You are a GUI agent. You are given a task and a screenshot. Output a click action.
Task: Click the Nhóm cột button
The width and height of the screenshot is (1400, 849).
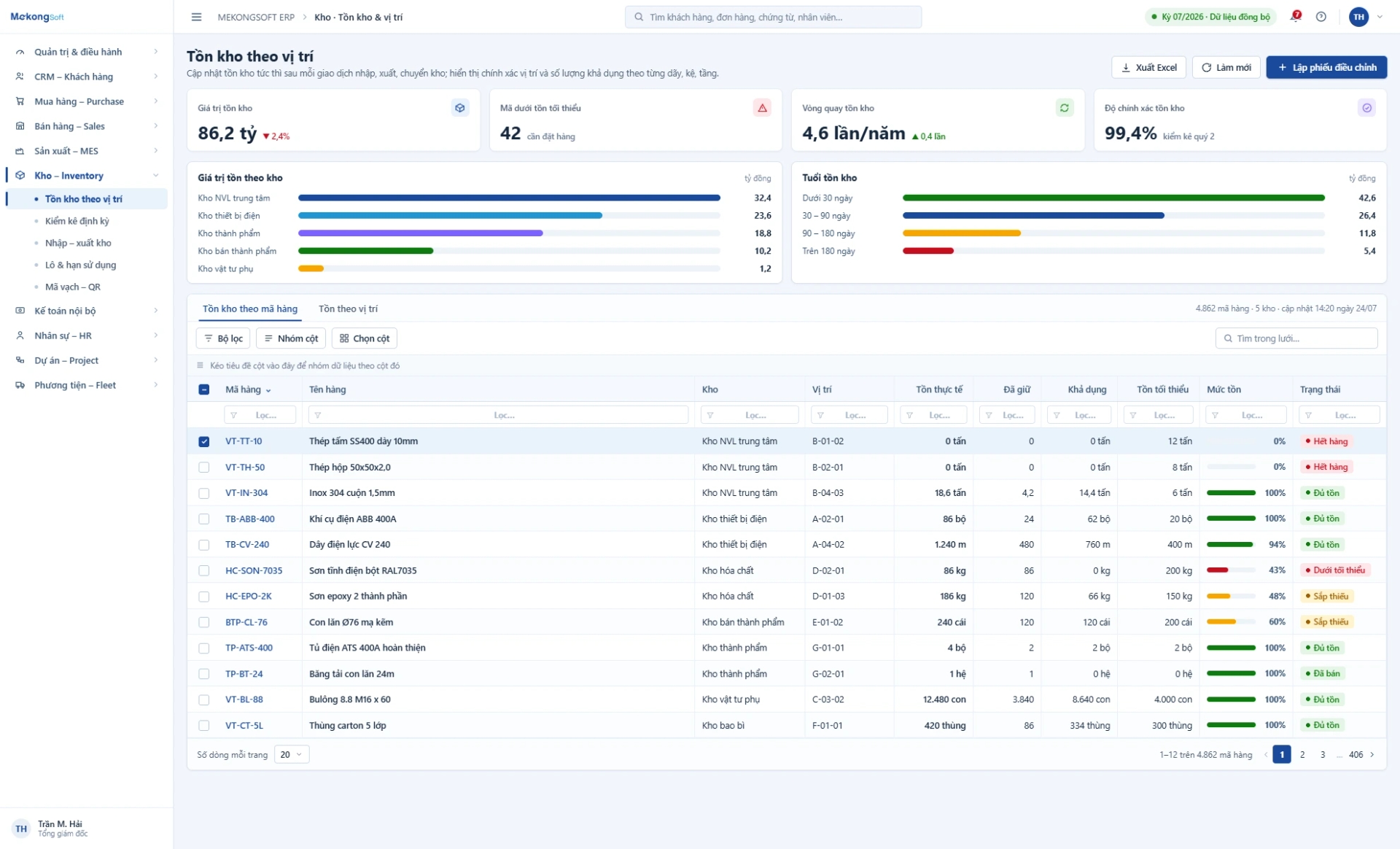(291, 338)
